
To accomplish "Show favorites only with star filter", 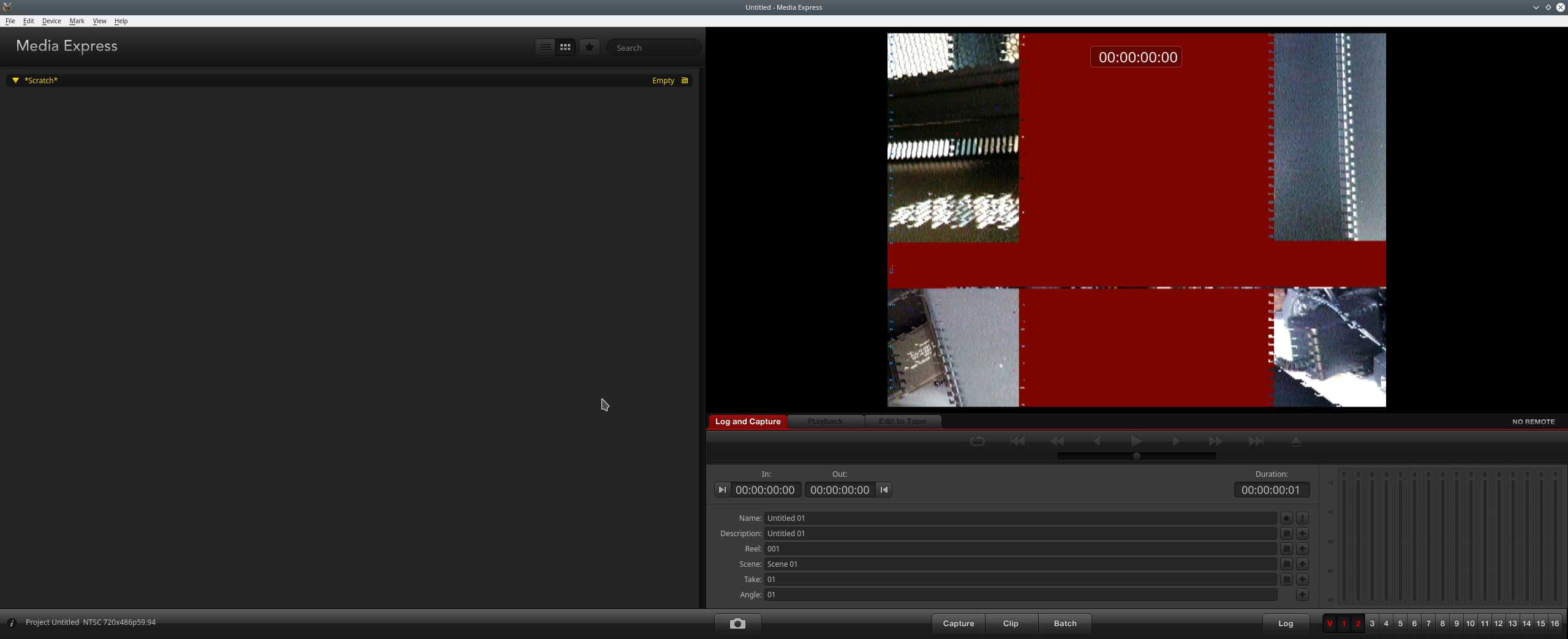I will 590,47.
